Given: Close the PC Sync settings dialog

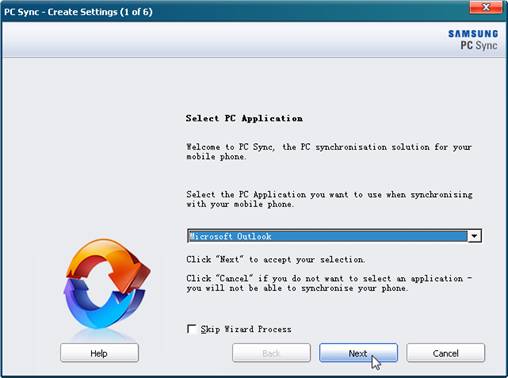Looking at the screenshot, I should pyautogui.click(x=486, y=7).
